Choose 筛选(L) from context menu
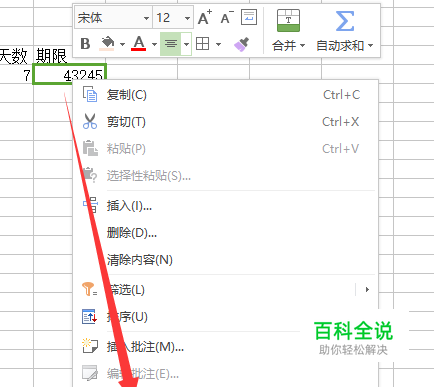This screenshot has width=434, height=387. (x=226, y=290)
